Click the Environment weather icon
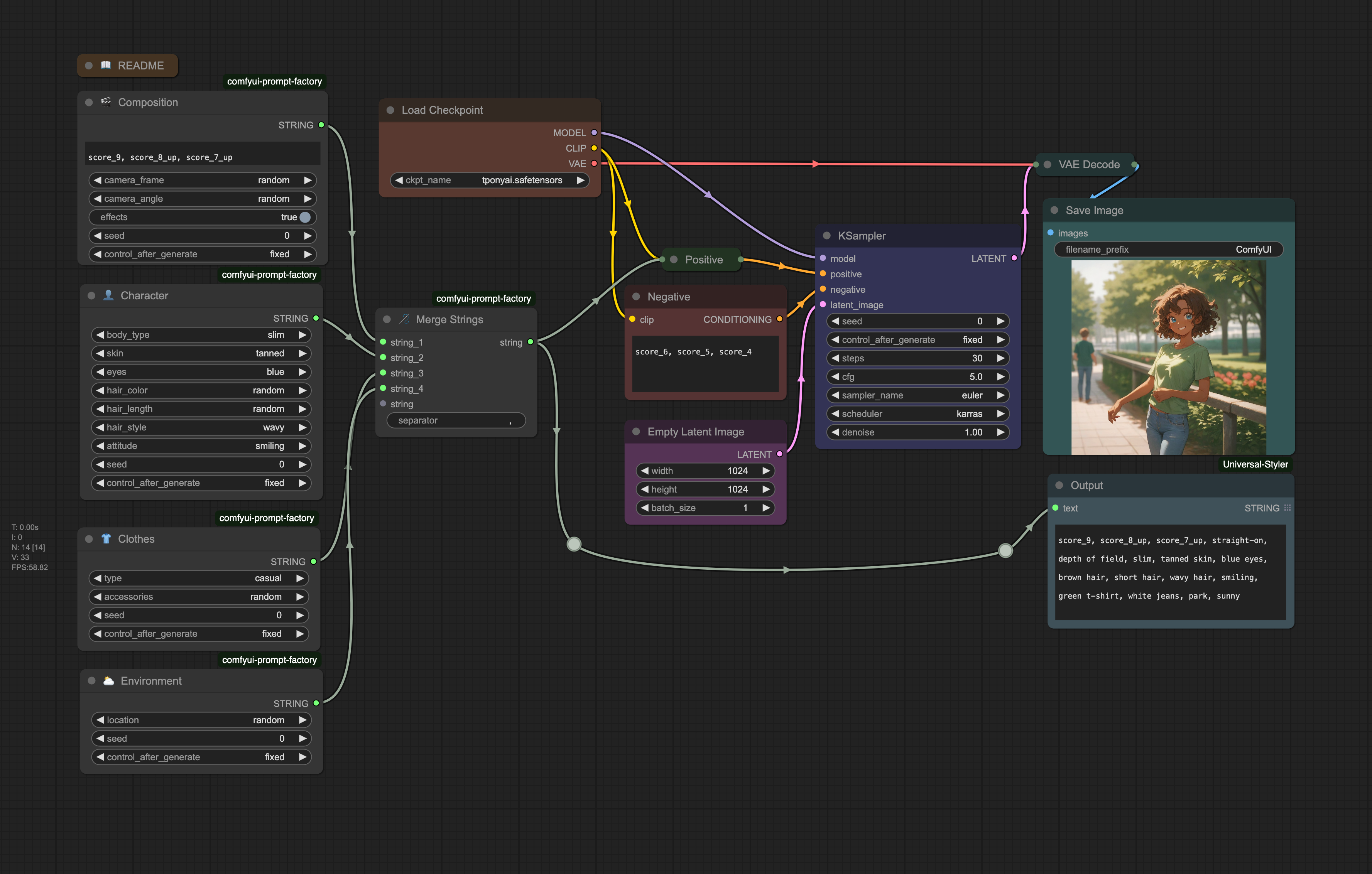The height and width of the screenshot is (874, 1372). (108, 680)
